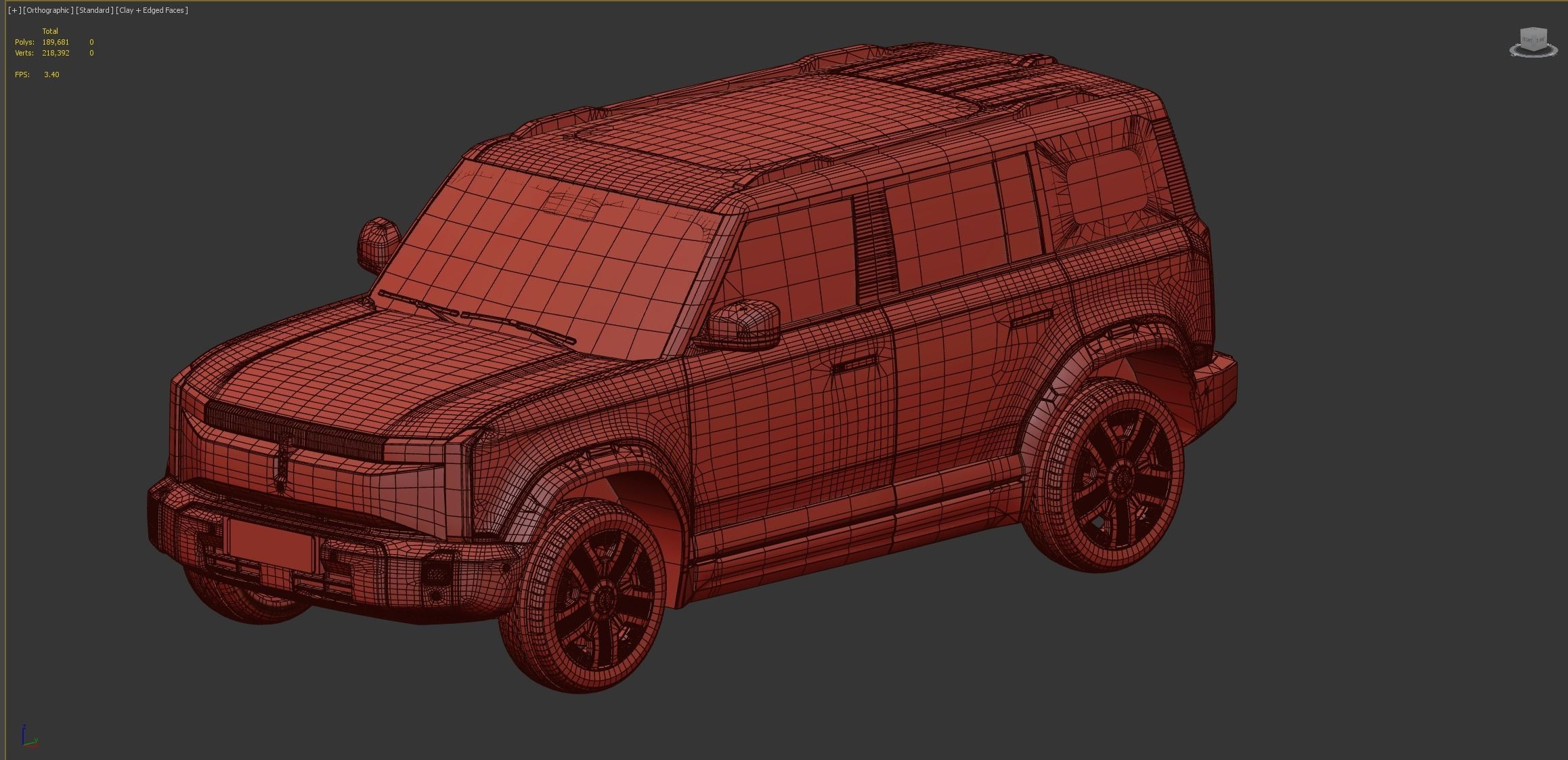Click the Total statistics column header

tap(50, 31)
